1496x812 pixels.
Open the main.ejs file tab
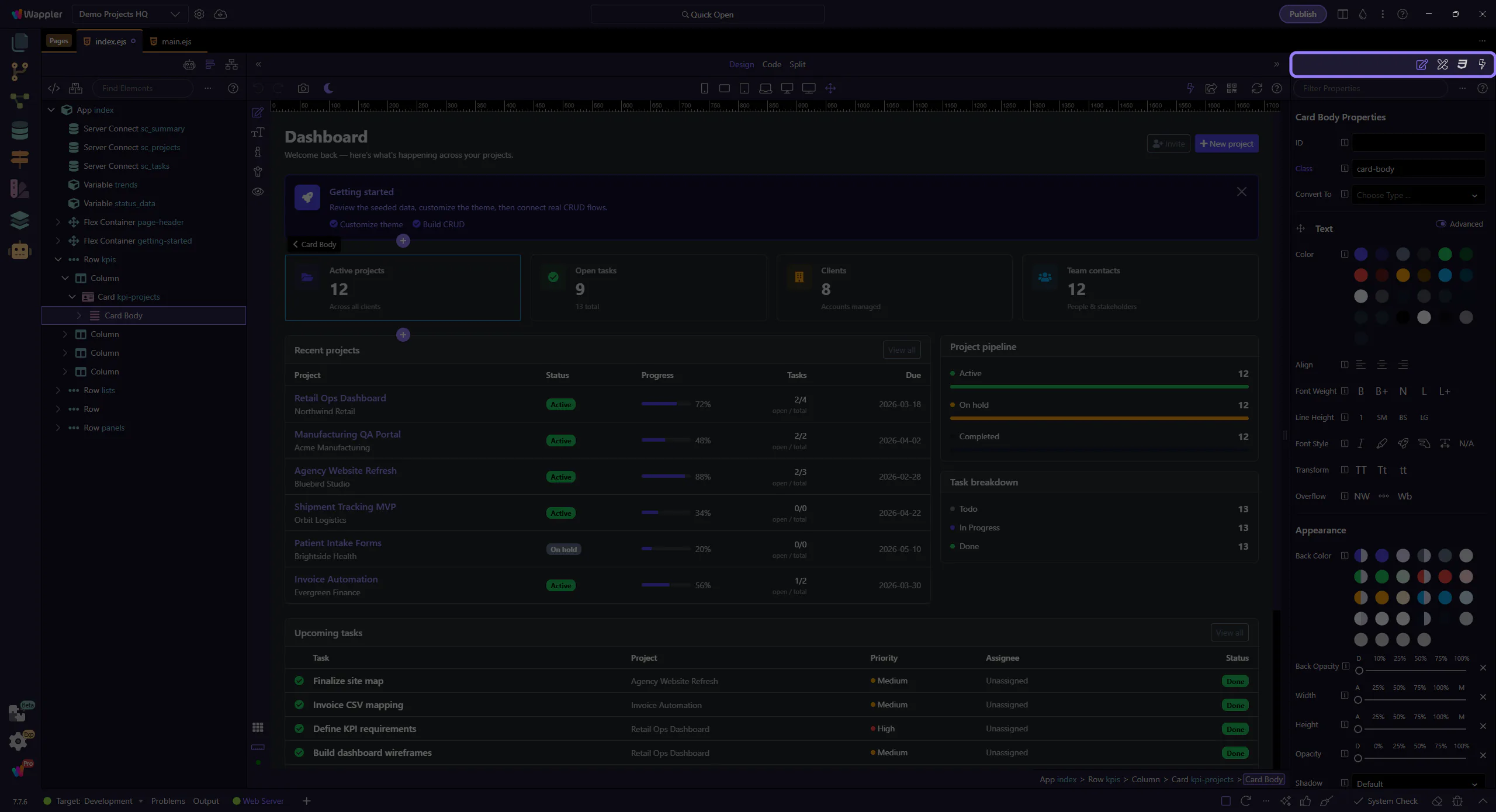[x=176, y=41]
